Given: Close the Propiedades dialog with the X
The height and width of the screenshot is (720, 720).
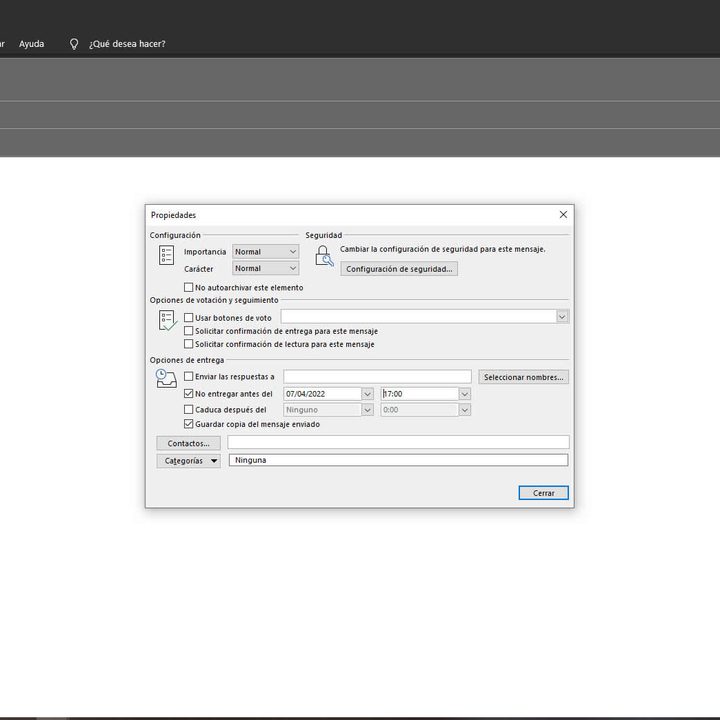Looking at the screenshot, I should click(x=563, y=215).
